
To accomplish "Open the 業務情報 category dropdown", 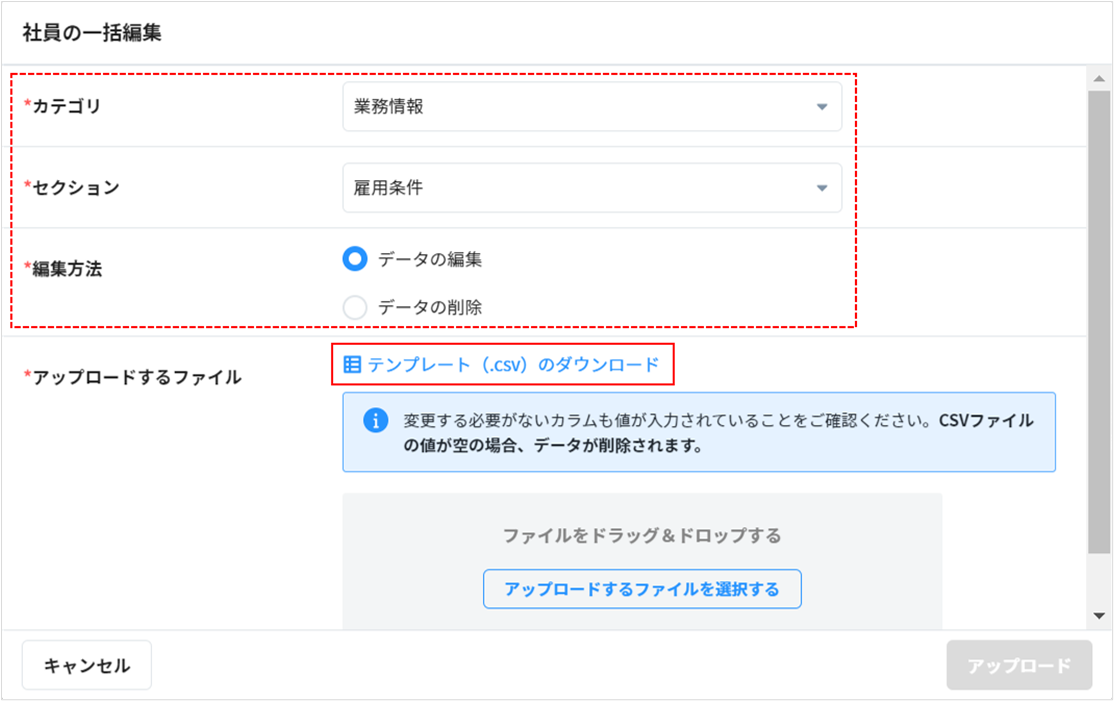I will [591, 107].
